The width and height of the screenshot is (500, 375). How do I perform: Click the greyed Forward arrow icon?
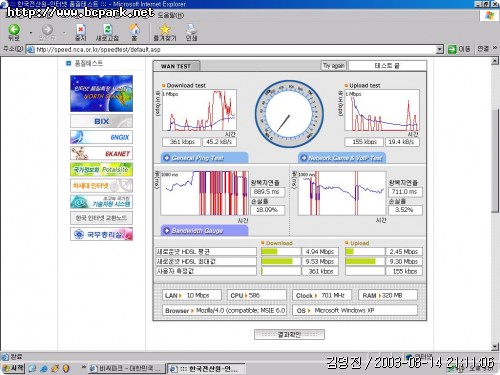pyautogui.click(x=47, y=30)
